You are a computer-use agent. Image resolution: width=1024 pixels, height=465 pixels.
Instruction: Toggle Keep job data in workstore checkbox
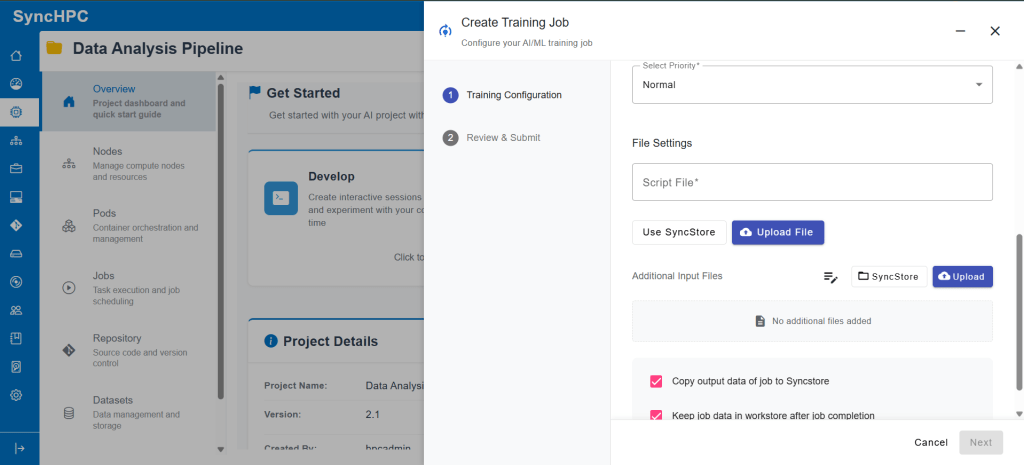pyautogui.click(x=656, y=415)
